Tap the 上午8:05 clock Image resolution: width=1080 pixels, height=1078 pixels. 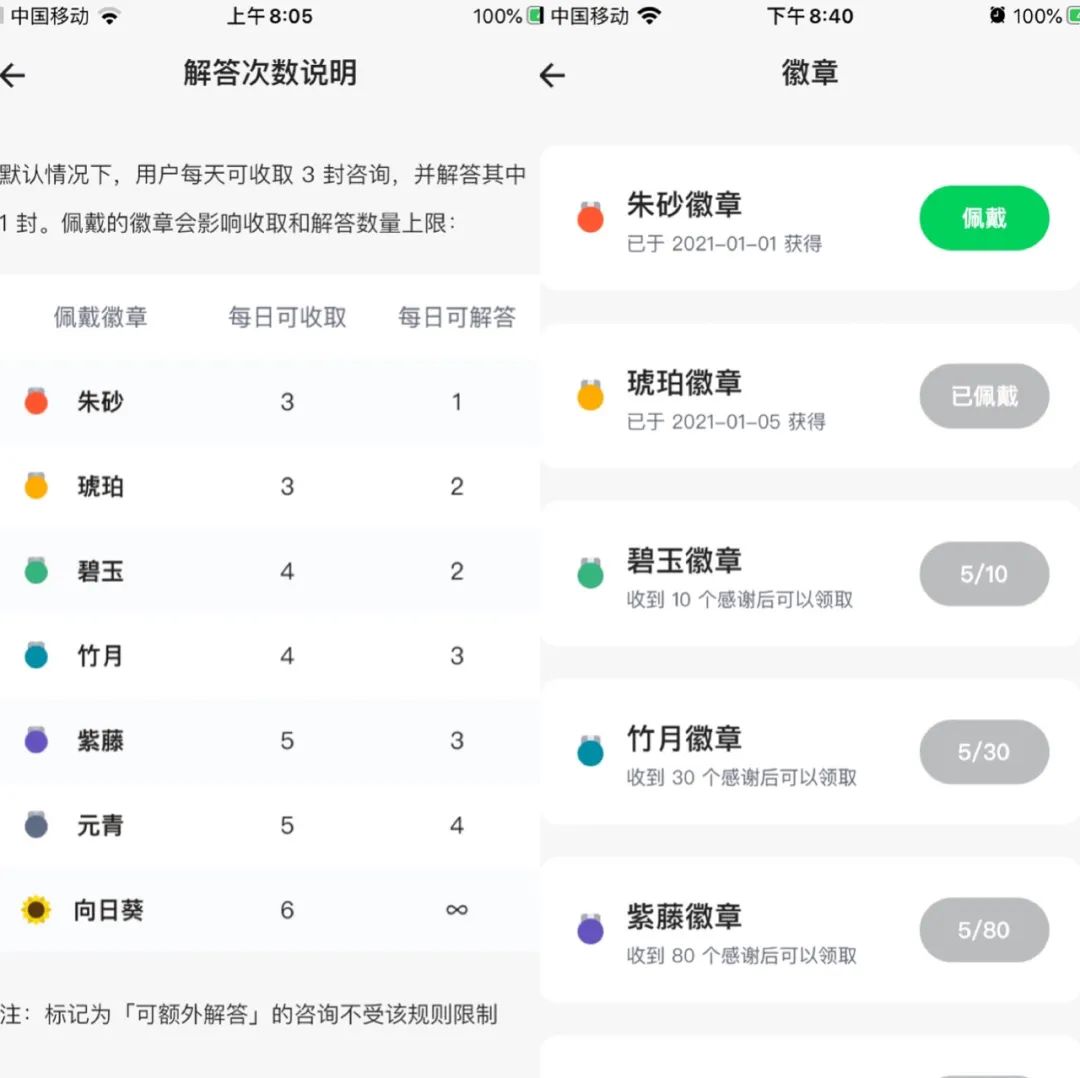(x=269, y=15)
